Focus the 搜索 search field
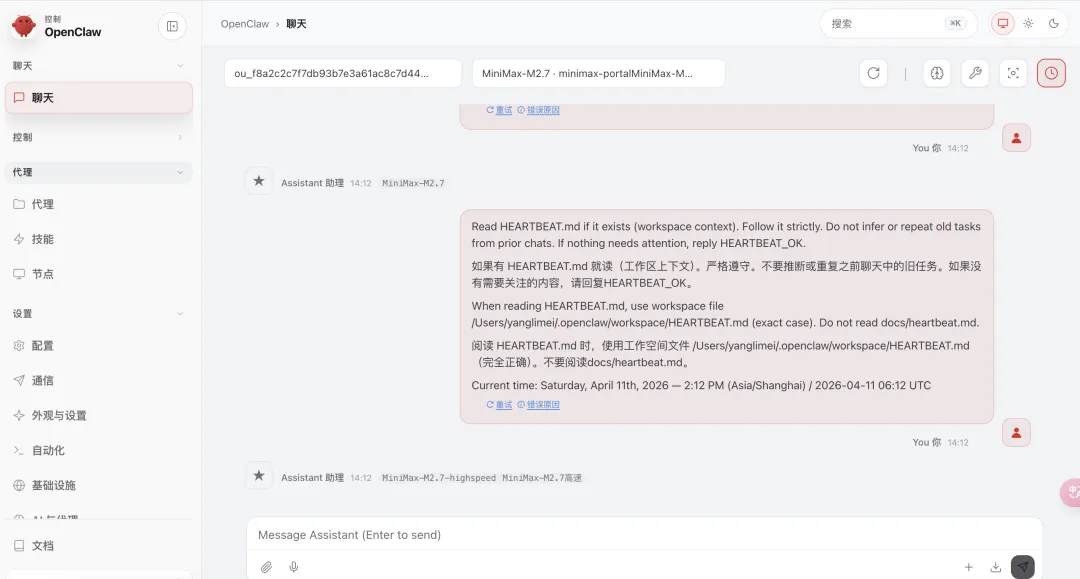The height and width of the screenshot is (579, 1080). 898,23
